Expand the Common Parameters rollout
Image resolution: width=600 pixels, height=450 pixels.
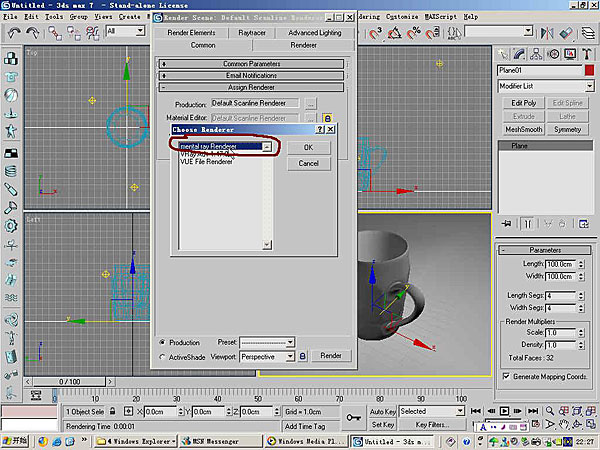[x=251, y=64]
